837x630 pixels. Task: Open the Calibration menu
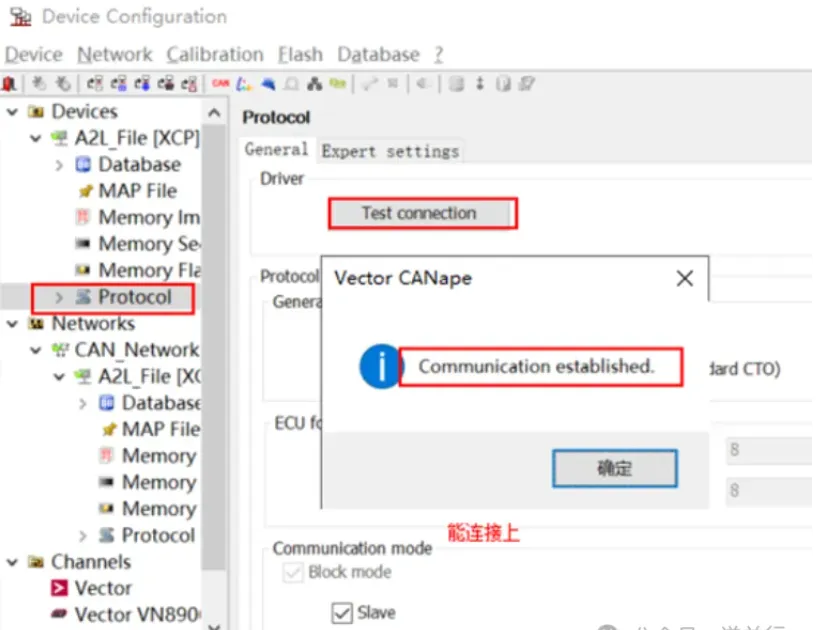(x=215, y=54)
